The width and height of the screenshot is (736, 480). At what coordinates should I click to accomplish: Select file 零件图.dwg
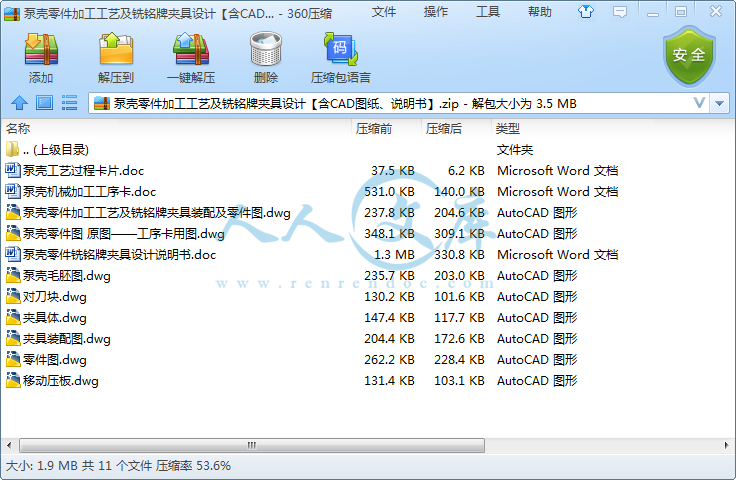(x=54, y=359)
